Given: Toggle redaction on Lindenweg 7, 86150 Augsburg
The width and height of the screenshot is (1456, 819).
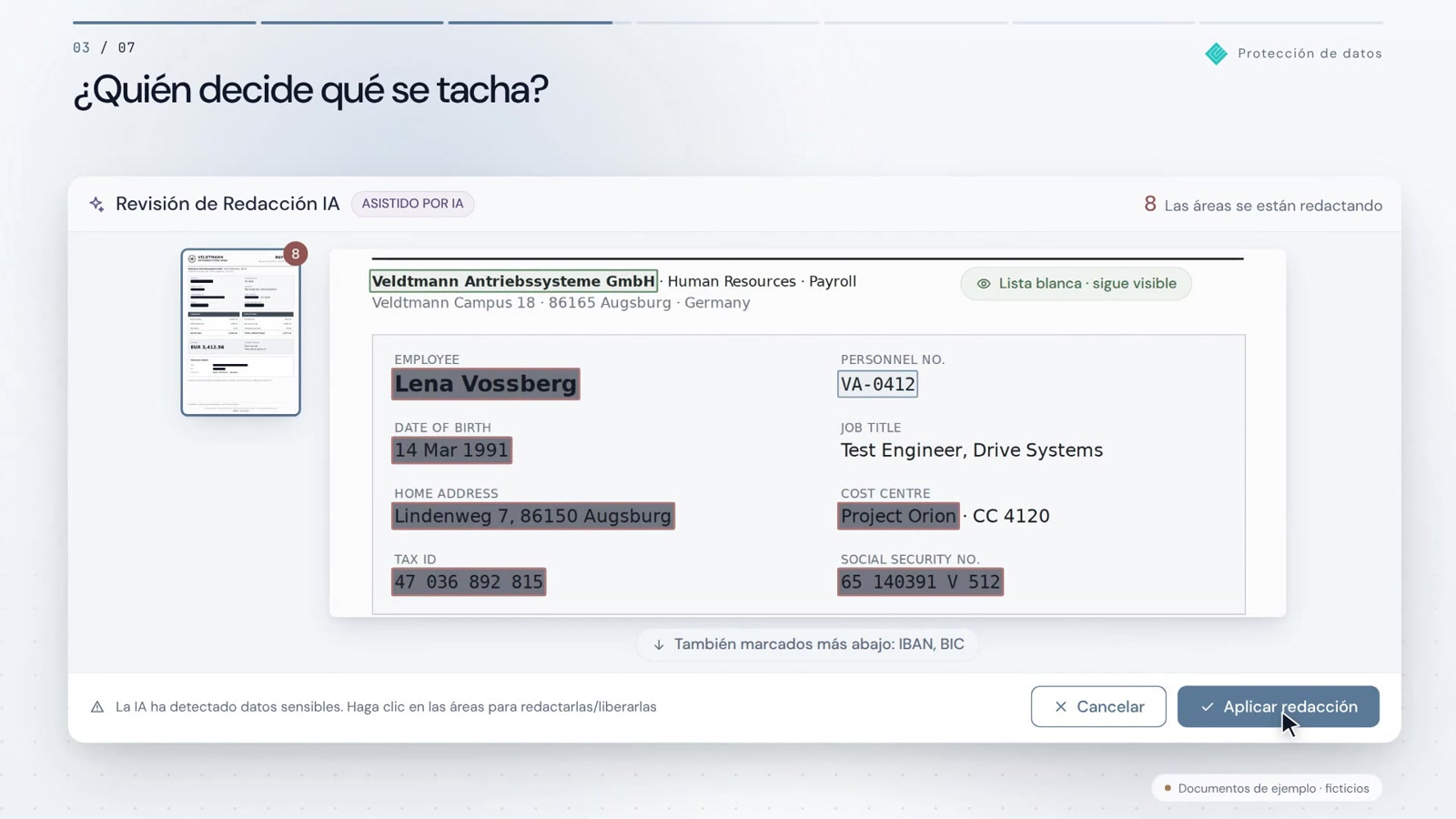Looking at the screenshot, I should pyautogui.click(x=533, y=516).
